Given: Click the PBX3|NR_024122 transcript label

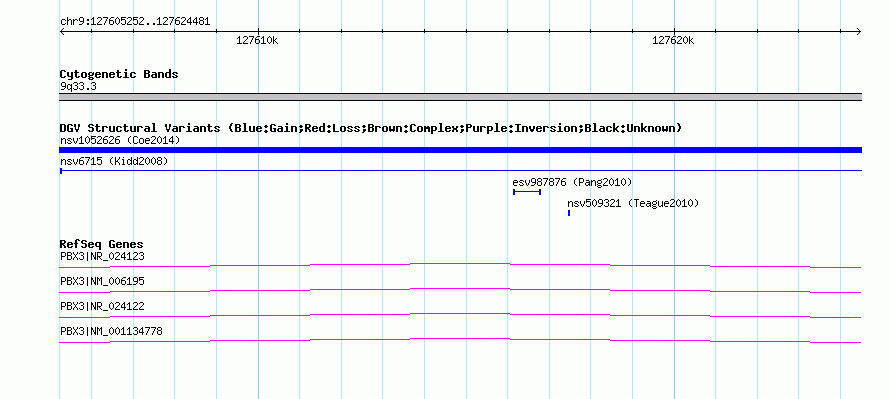Looking at the screenshot, I should [102, 306].
